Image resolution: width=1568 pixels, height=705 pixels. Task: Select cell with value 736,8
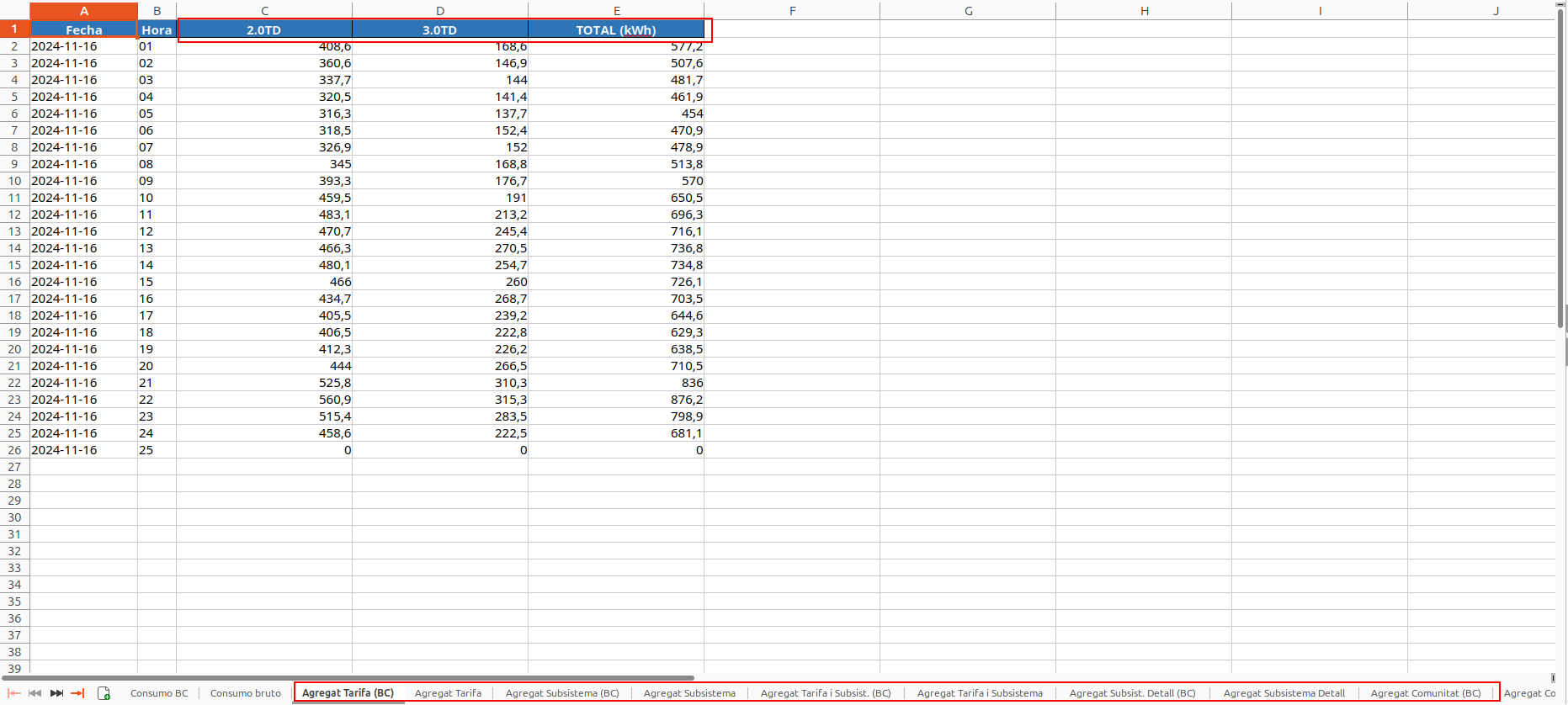(x=616, y=248)
